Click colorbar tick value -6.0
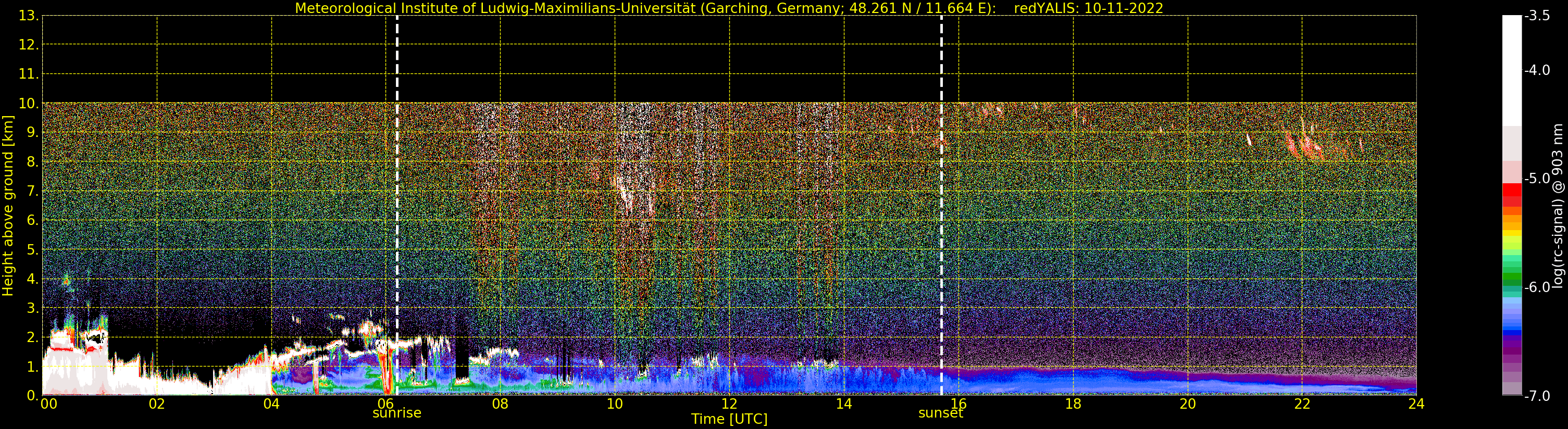This screenshot has height=429, width=1568. 1537,287
